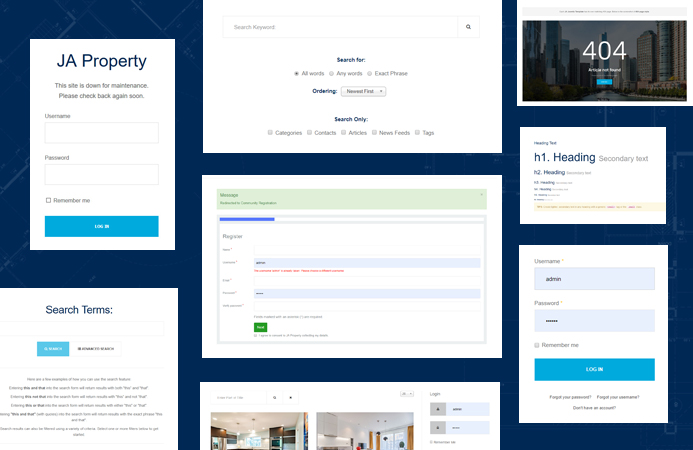Open the white interior property thumbnail on the right
The width and height of the screenshot is (693, 450).
(365, 431)
